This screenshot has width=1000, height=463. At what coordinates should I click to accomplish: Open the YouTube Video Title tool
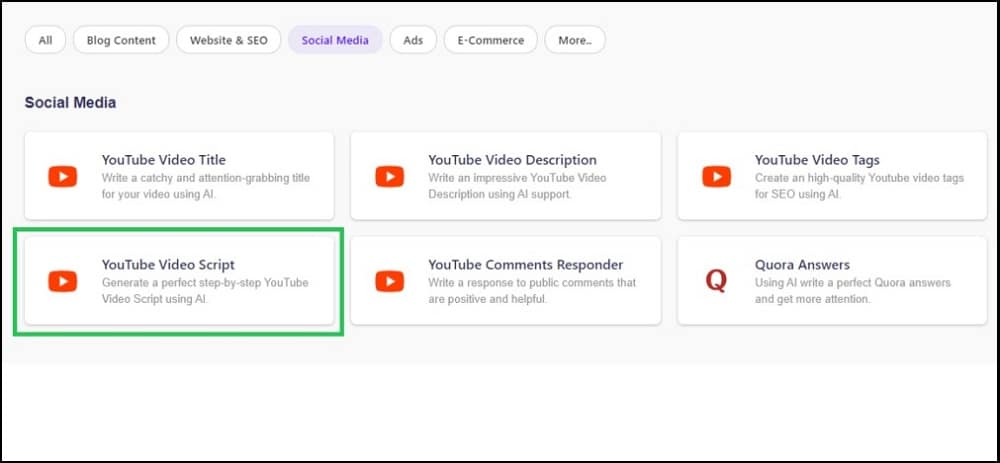click(x=179, y=176)
